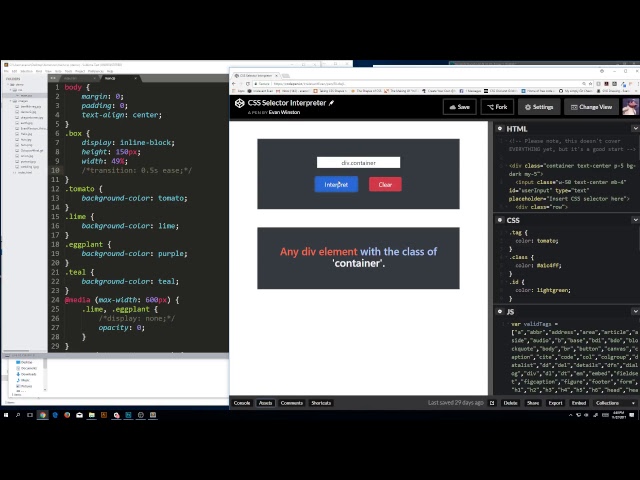Click 'Last saved 29 days ago' text
The width and height of the screenshot is (640, 480).
point(456,403)
